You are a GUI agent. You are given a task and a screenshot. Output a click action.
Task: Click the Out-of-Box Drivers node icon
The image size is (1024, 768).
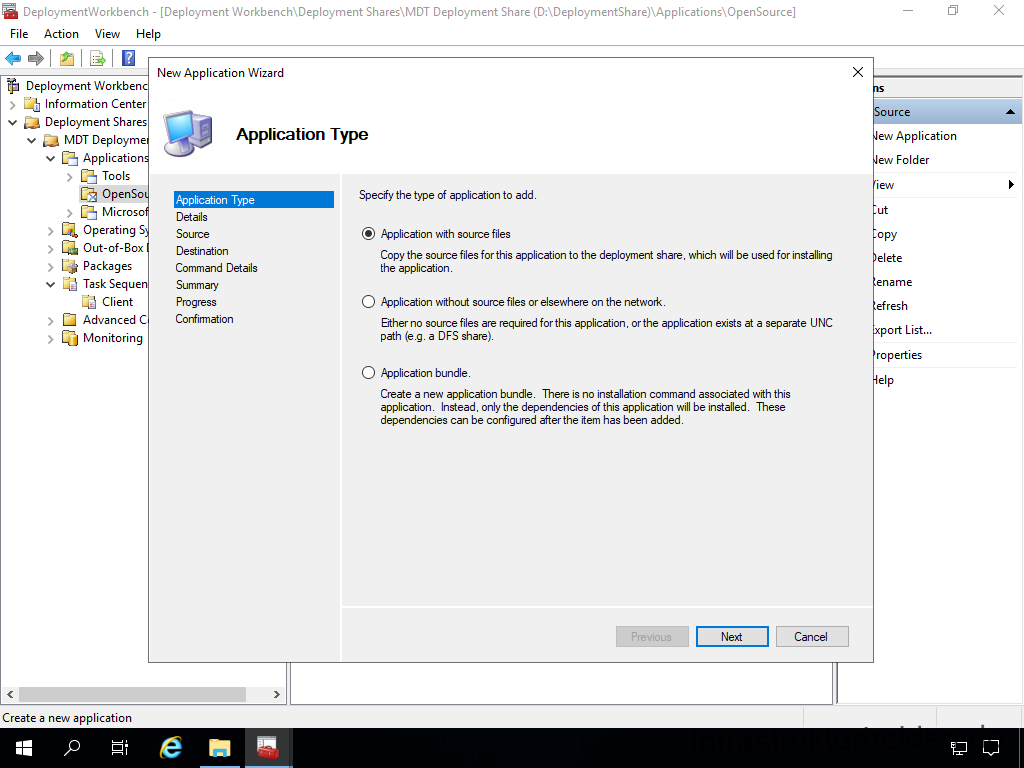70,248
